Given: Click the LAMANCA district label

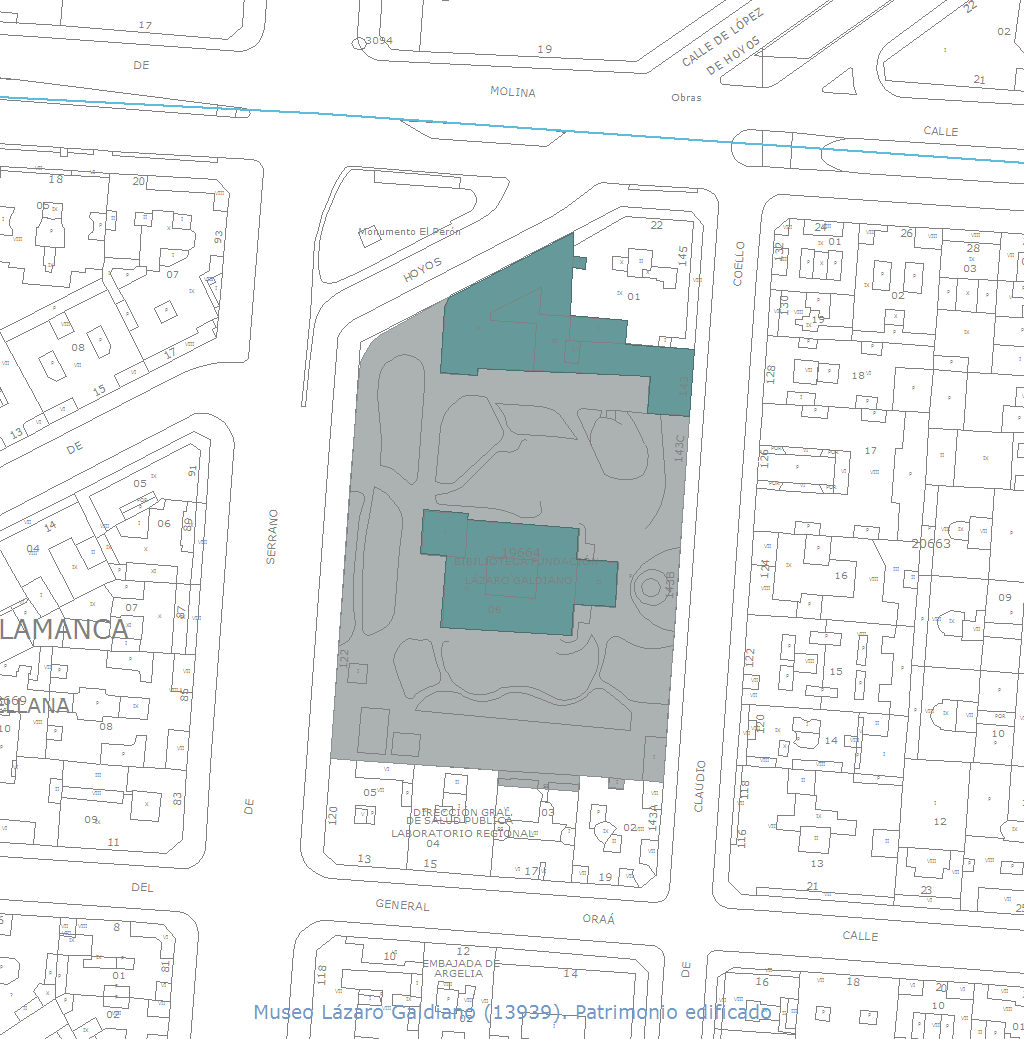Looking at the screenshot, I should (x=64, y=629).
